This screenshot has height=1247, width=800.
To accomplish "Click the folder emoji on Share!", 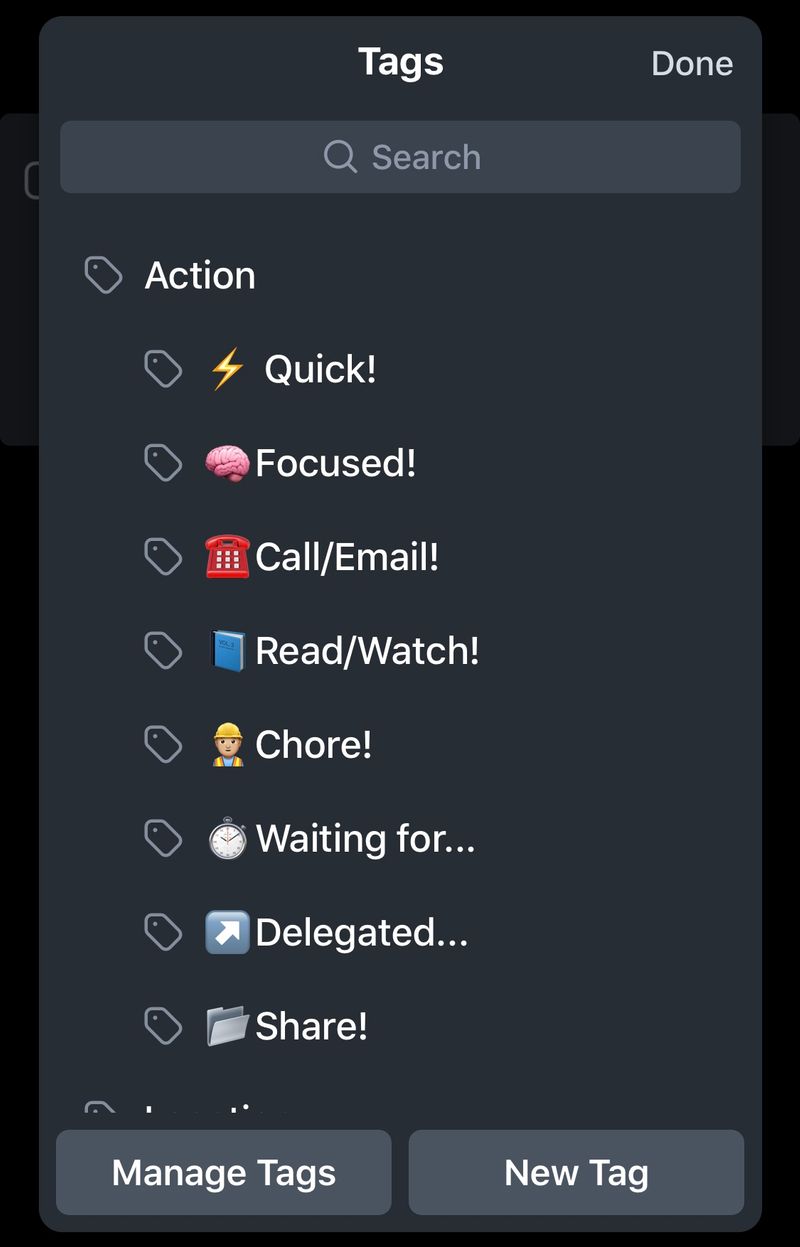I will (x=227, y=1026).
